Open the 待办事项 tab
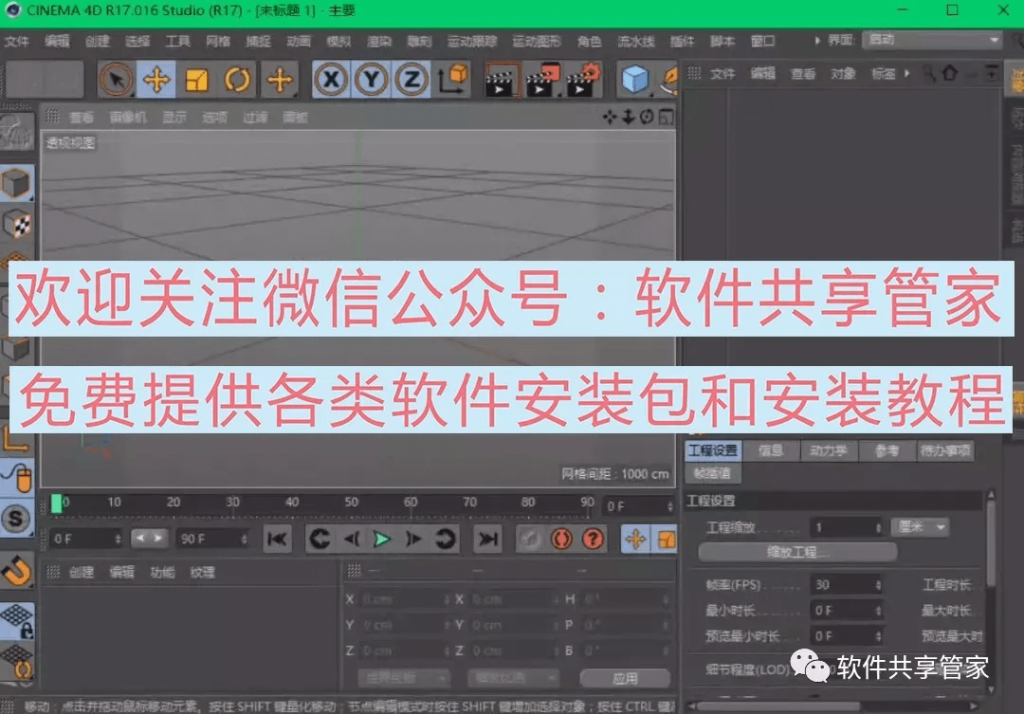This screenshot has width=1024, height=714. pyautogui.click(x=944, y=450)
